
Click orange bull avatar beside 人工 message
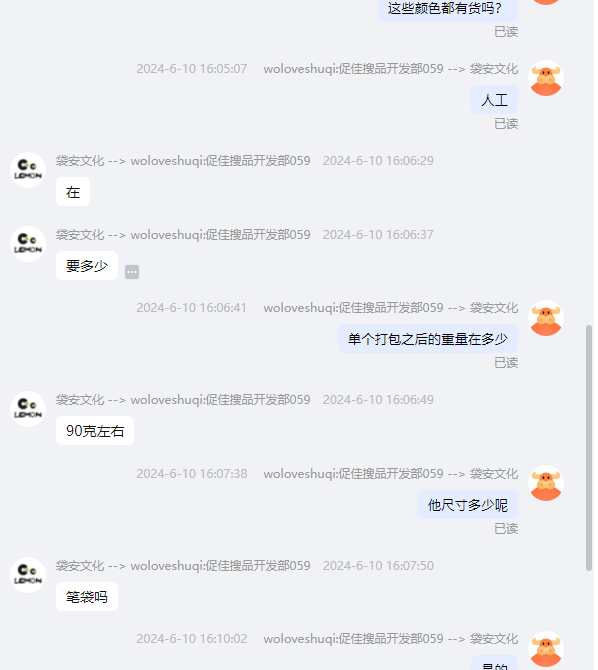[546, 78]
